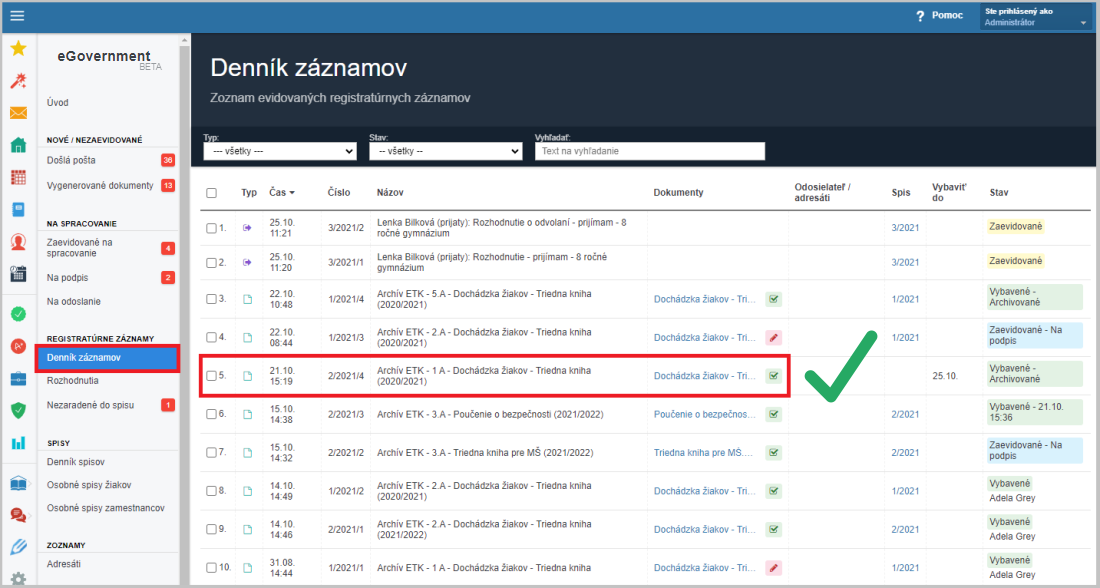Screen dimensions: 1100x588
Task: Open the blue paperclip icon
Action: [18, 547]
